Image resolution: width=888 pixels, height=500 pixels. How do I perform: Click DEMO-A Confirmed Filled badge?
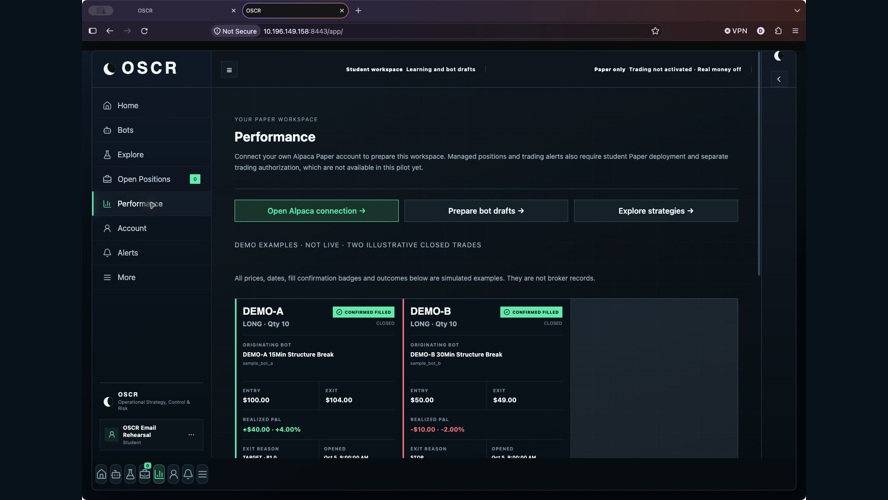pos(364,312)
